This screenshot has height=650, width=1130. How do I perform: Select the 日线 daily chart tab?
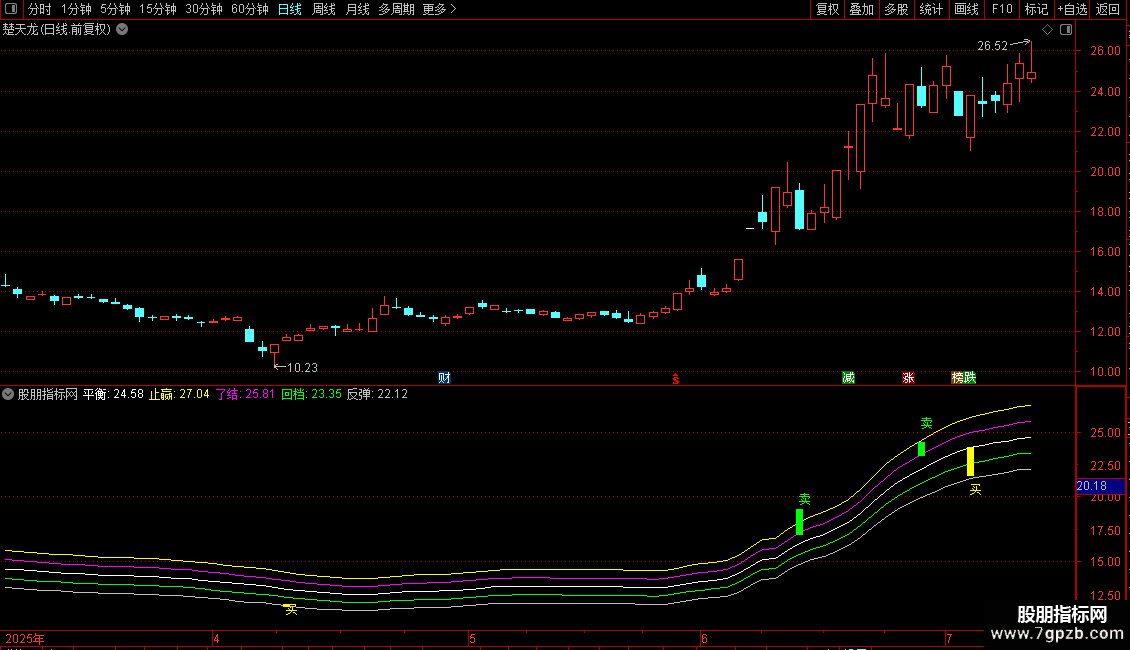coord(290,9)
